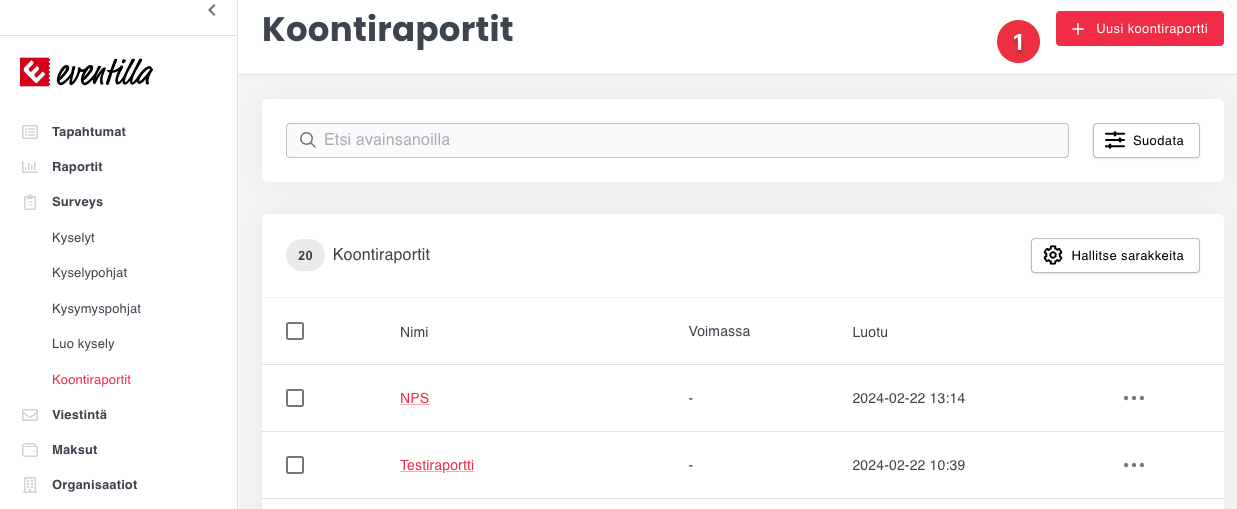Image resolution: width=1237 pixels, height=509 pixels.
Task: Click the Luotu column header
Action: point(870,332)
